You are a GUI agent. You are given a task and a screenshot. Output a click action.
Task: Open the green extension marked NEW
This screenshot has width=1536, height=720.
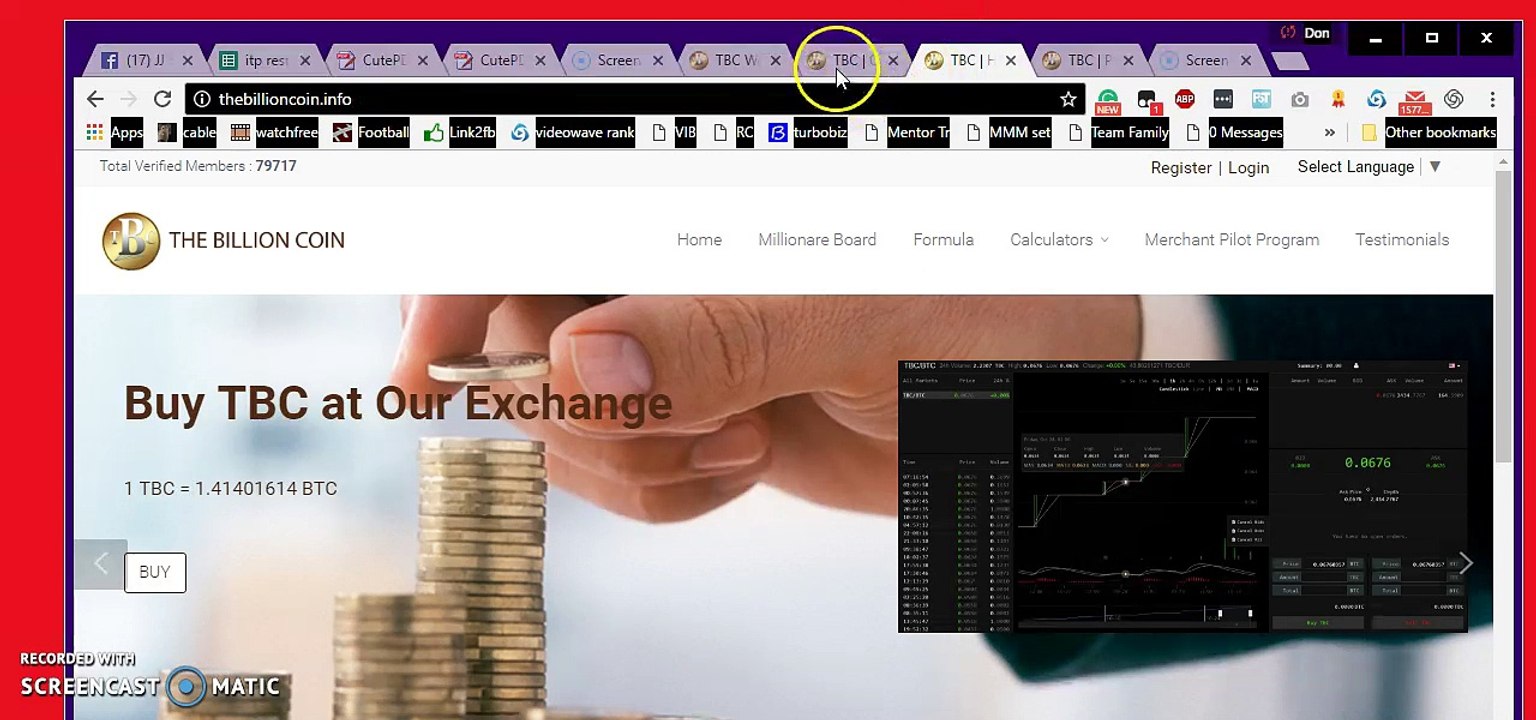point(1107,100)
